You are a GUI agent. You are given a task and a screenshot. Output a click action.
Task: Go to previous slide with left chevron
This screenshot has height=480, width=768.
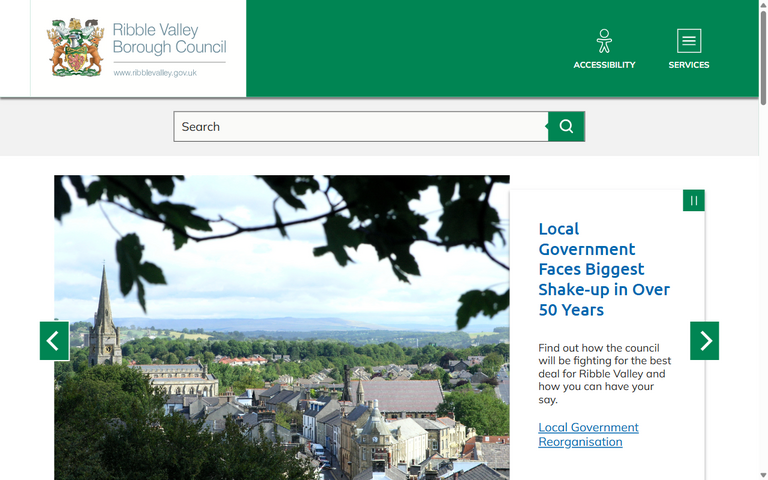(x=54, y=341)
